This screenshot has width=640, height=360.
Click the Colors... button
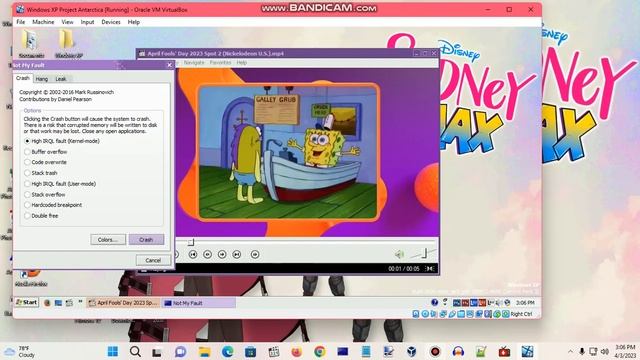tap(108, 240)
